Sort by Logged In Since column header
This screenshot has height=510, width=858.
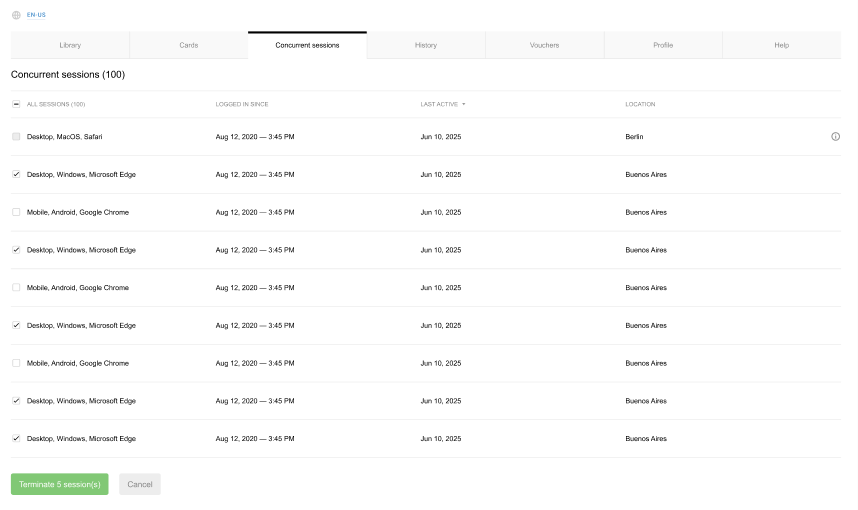point(242,104)
